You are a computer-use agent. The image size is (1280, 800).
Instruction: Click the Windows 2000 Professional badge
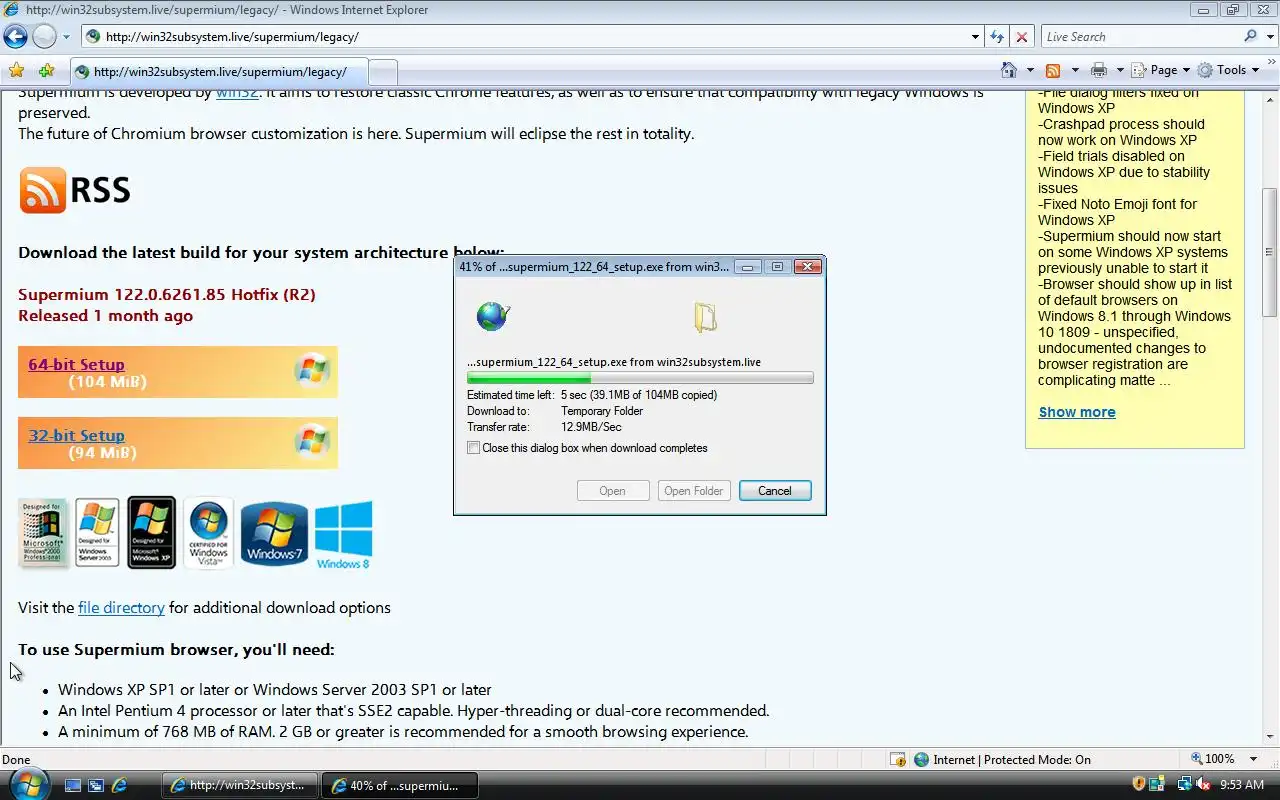(43, 533)
